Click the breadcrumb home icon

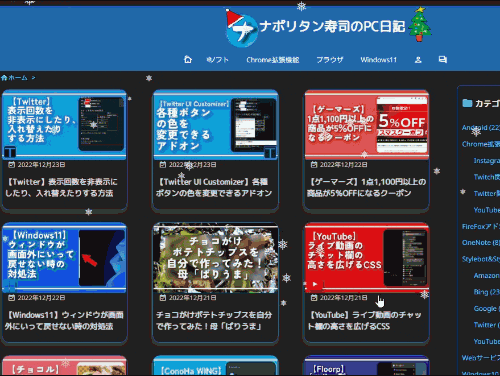click(4, 78)
